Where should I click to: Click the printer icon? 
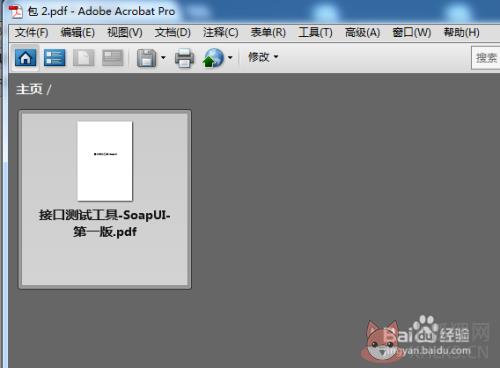184,58
